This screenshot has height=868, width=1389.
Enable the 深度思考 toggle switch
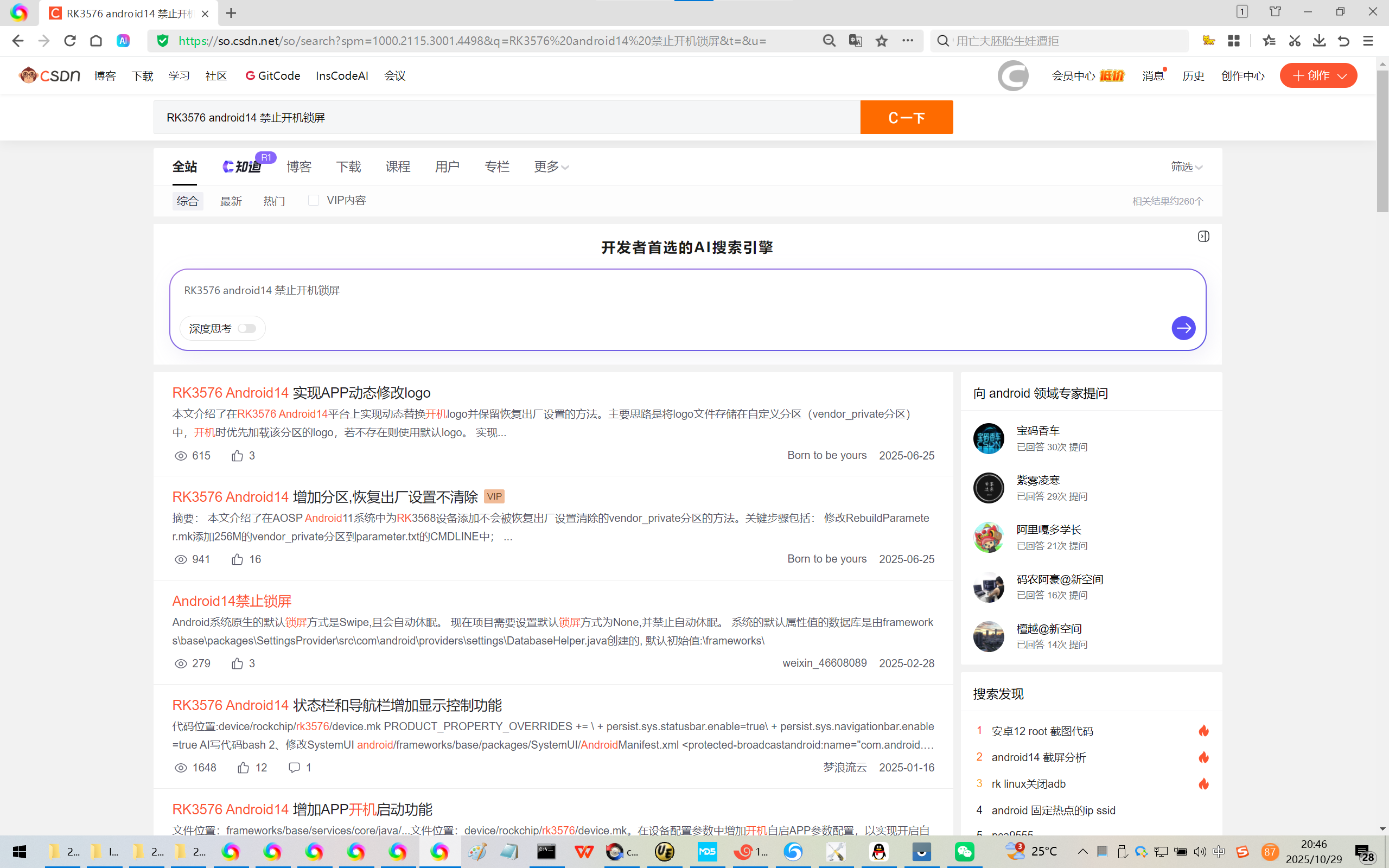point(247,328)
